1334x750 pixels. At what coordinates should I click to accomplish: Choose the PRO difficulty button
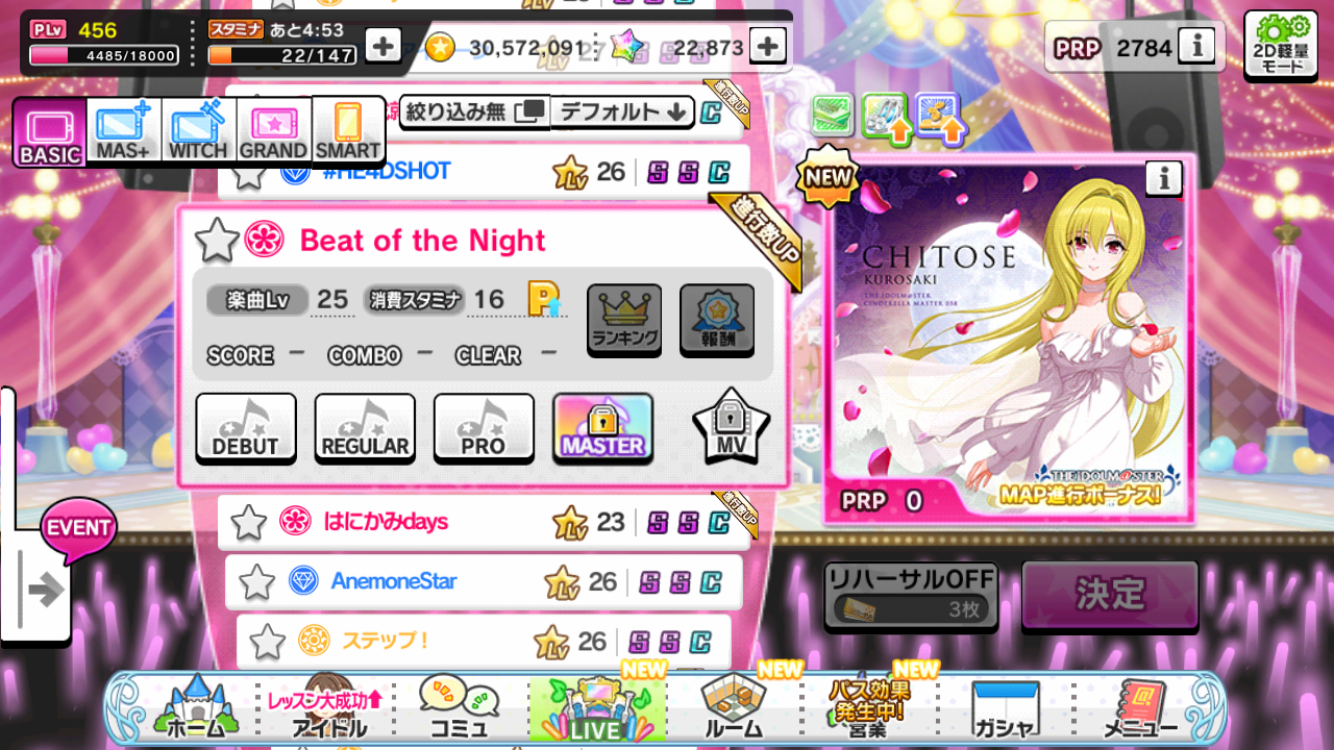click(483, 428)
